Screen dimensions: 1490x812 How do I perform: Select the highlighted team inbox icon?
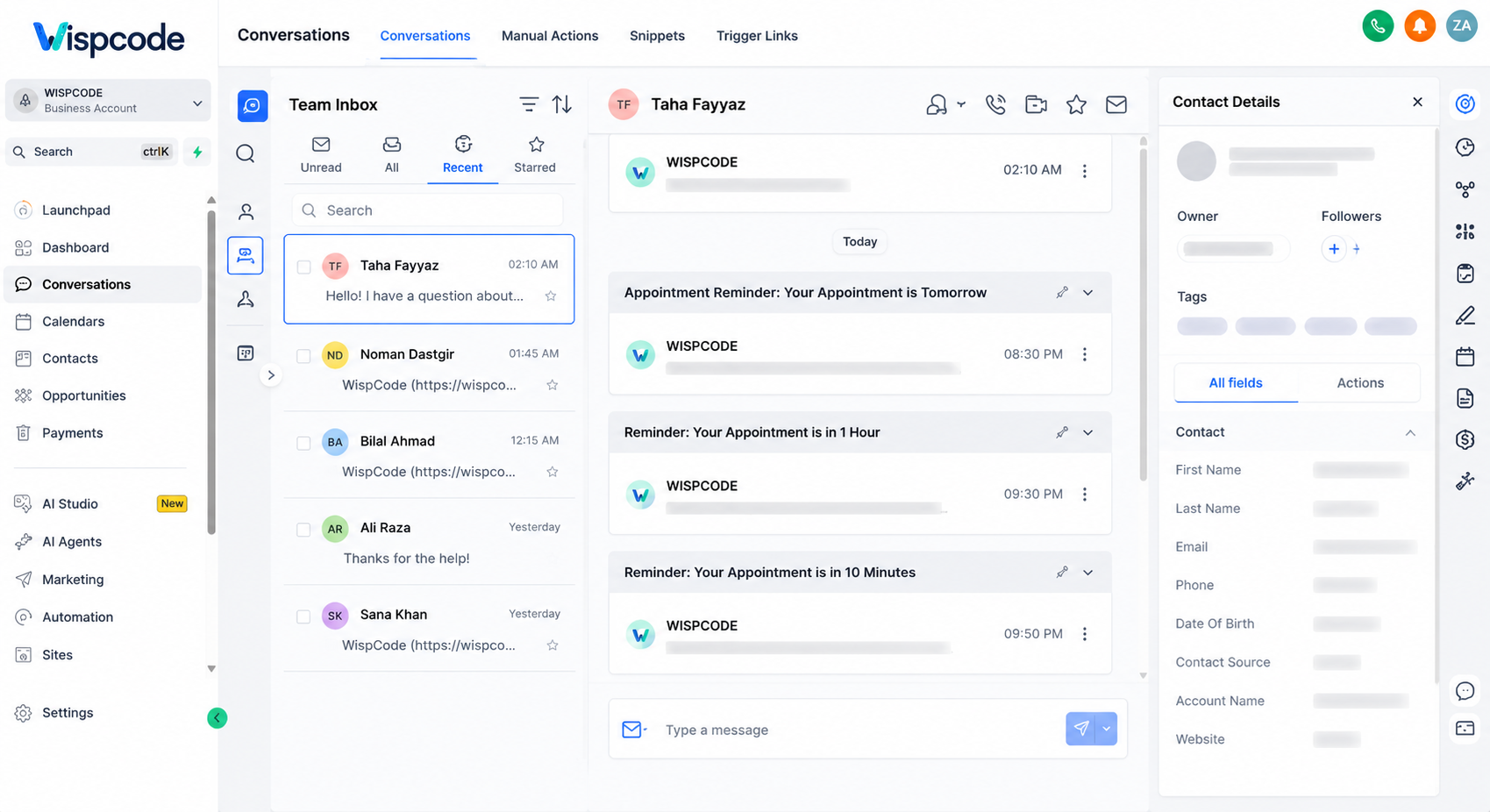click(246, 255)
